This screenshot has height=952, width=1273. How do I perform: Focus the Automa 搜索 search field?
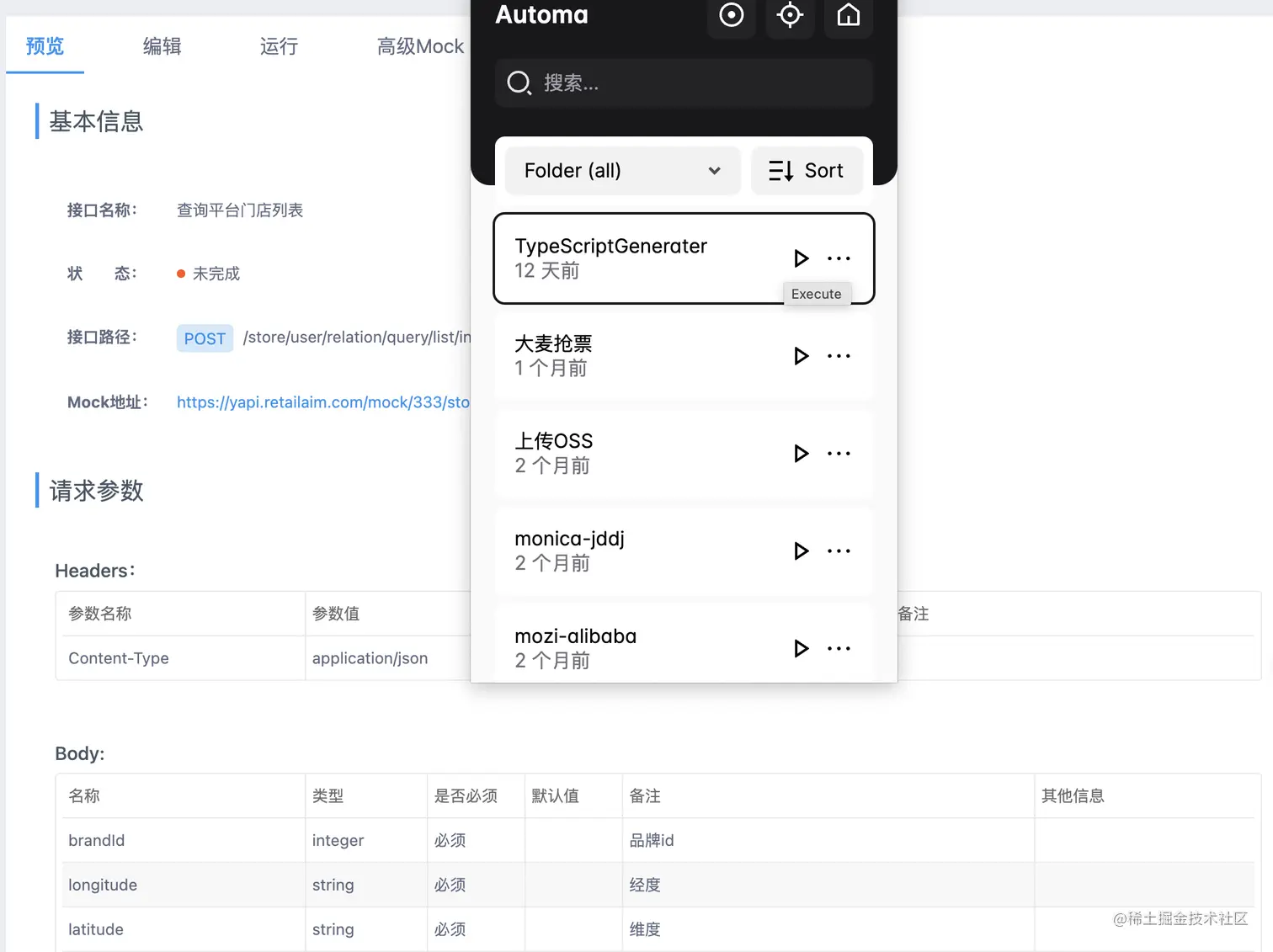pos(684,82)
